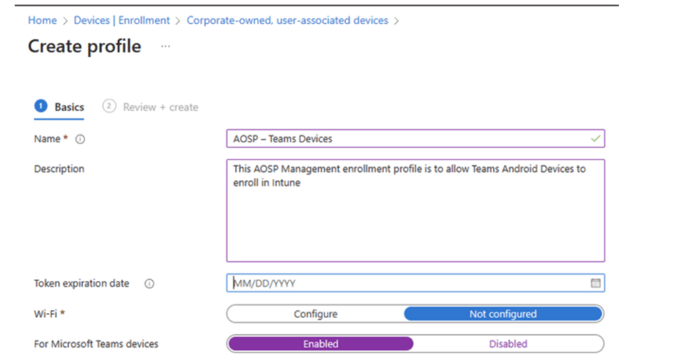Screen dimensions: 687x361
Task: Click the step 2 circle icon
Action: [x=109, y=106]
